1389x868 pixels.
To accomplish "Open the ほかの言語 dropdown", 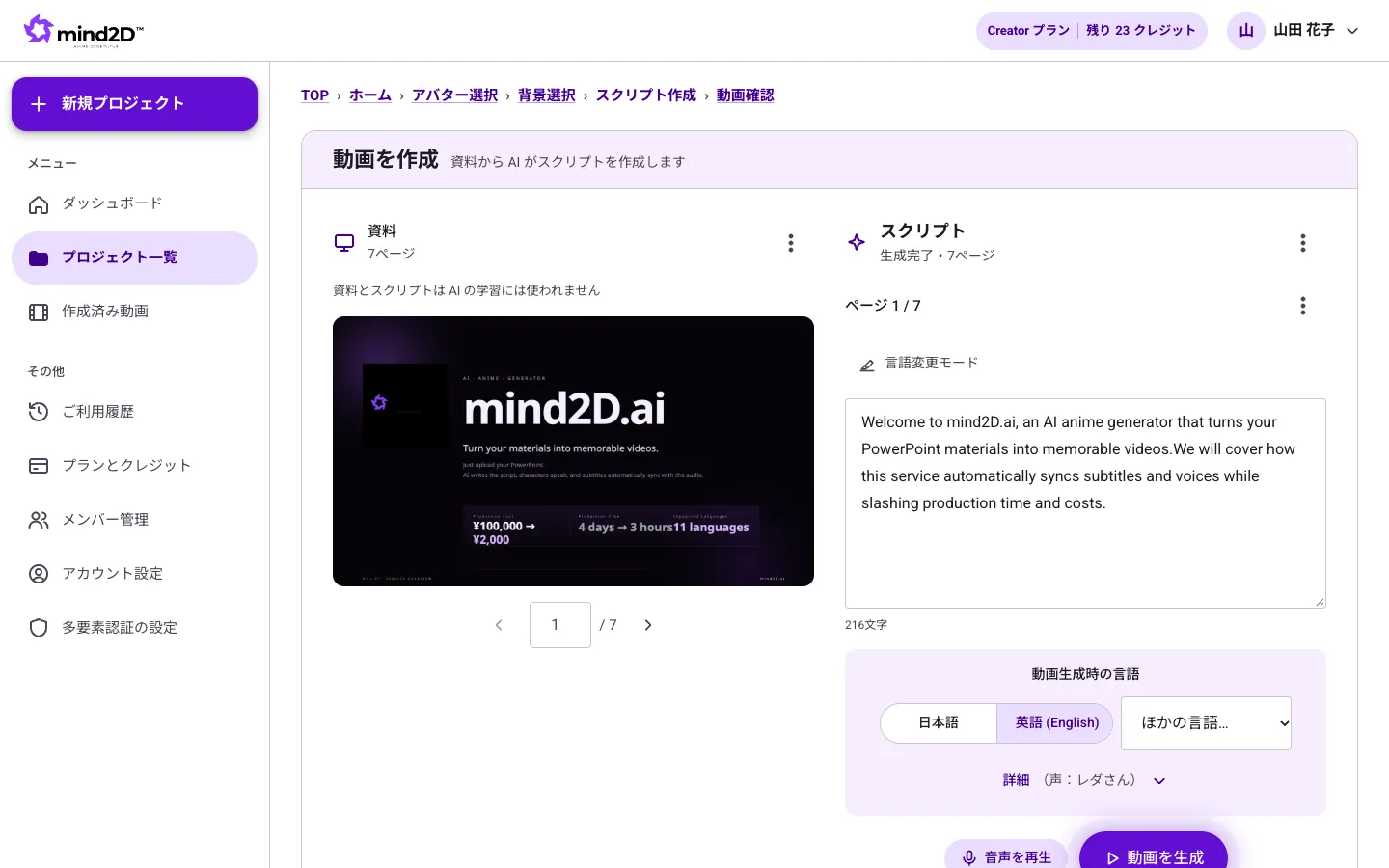I will [1206, 723].
